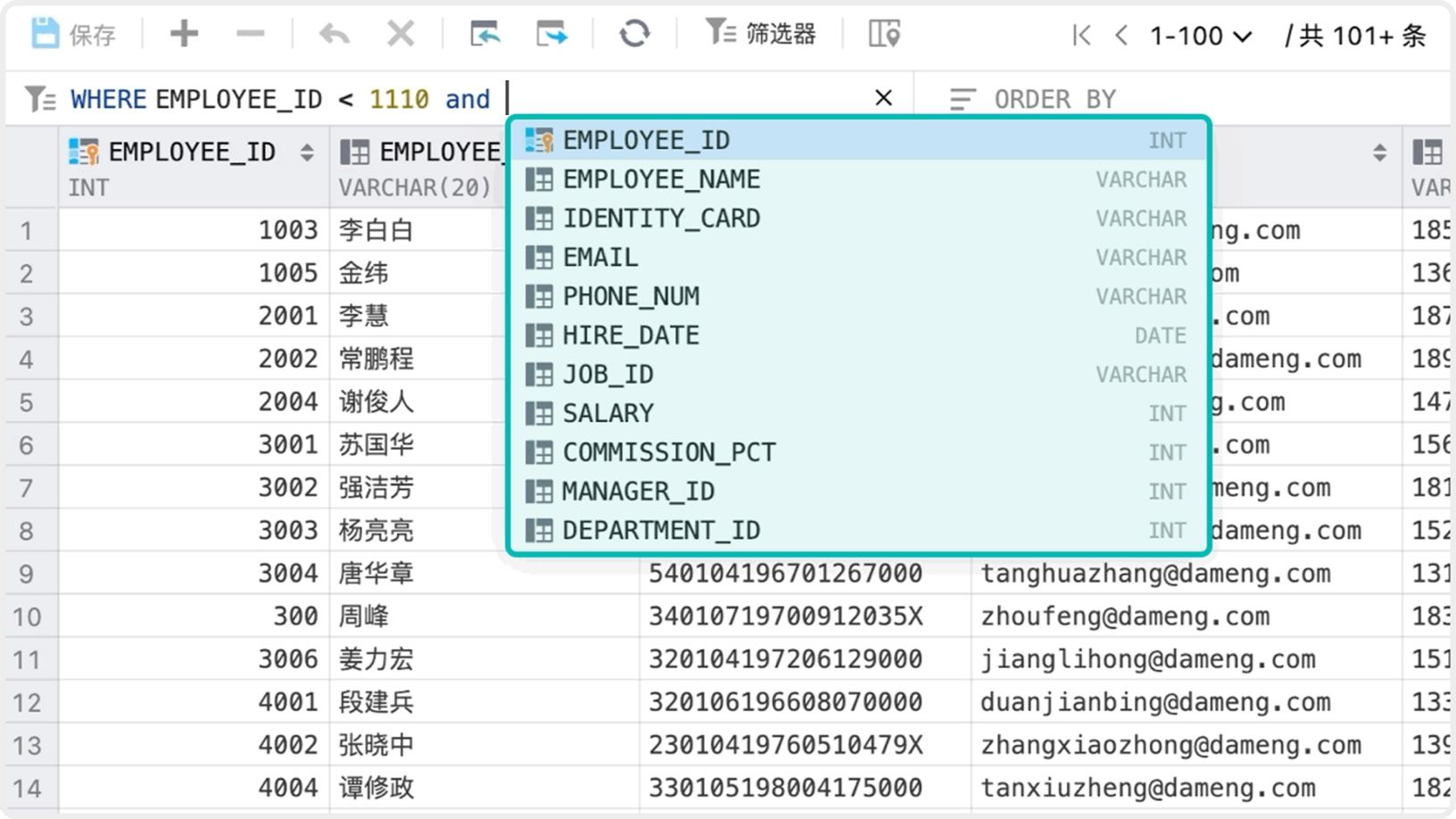Pick SALARY suggestion in the list
Screen dimensions: 1456x819
858,413
